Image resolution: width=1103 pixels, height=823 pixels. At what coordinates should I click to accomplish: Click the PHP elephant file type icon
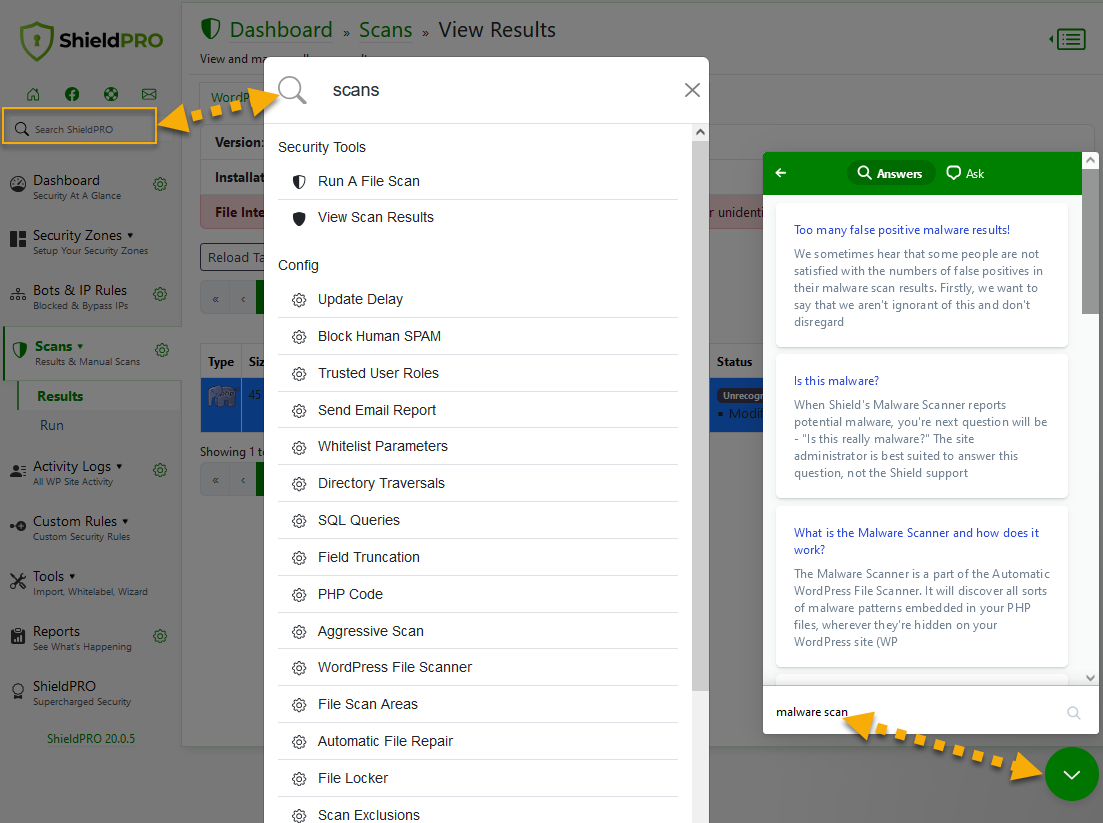(222, 395)
